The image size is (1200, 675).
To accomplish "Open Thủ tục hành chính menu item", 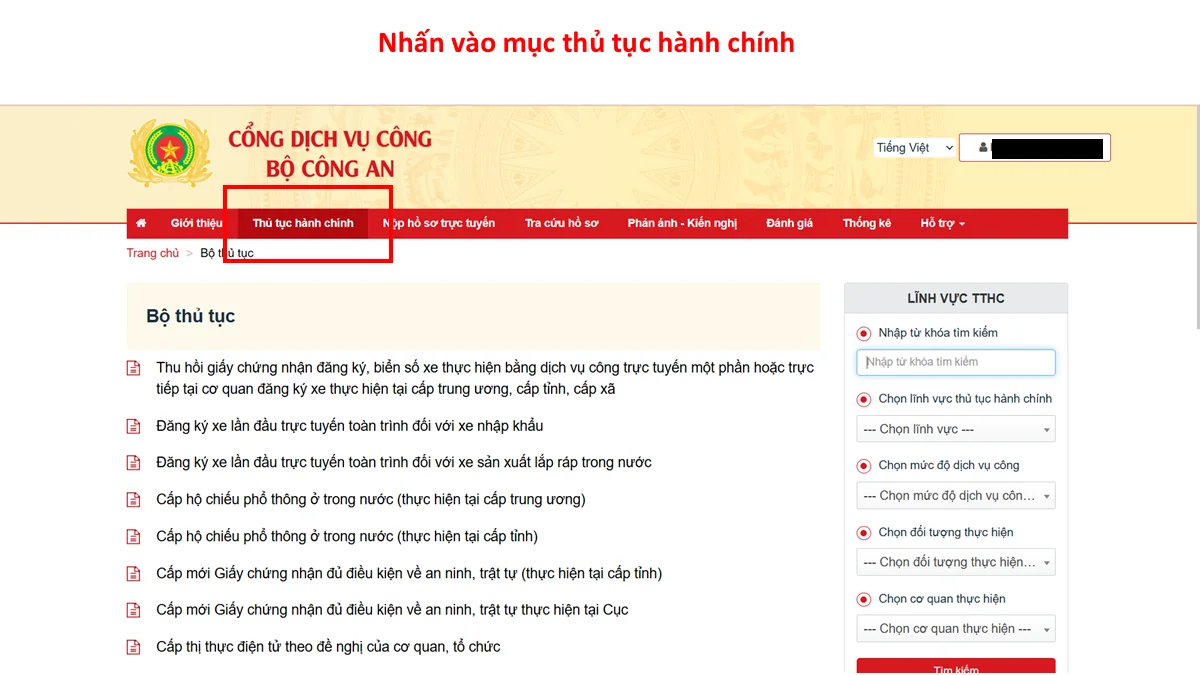I will (303, 223).
